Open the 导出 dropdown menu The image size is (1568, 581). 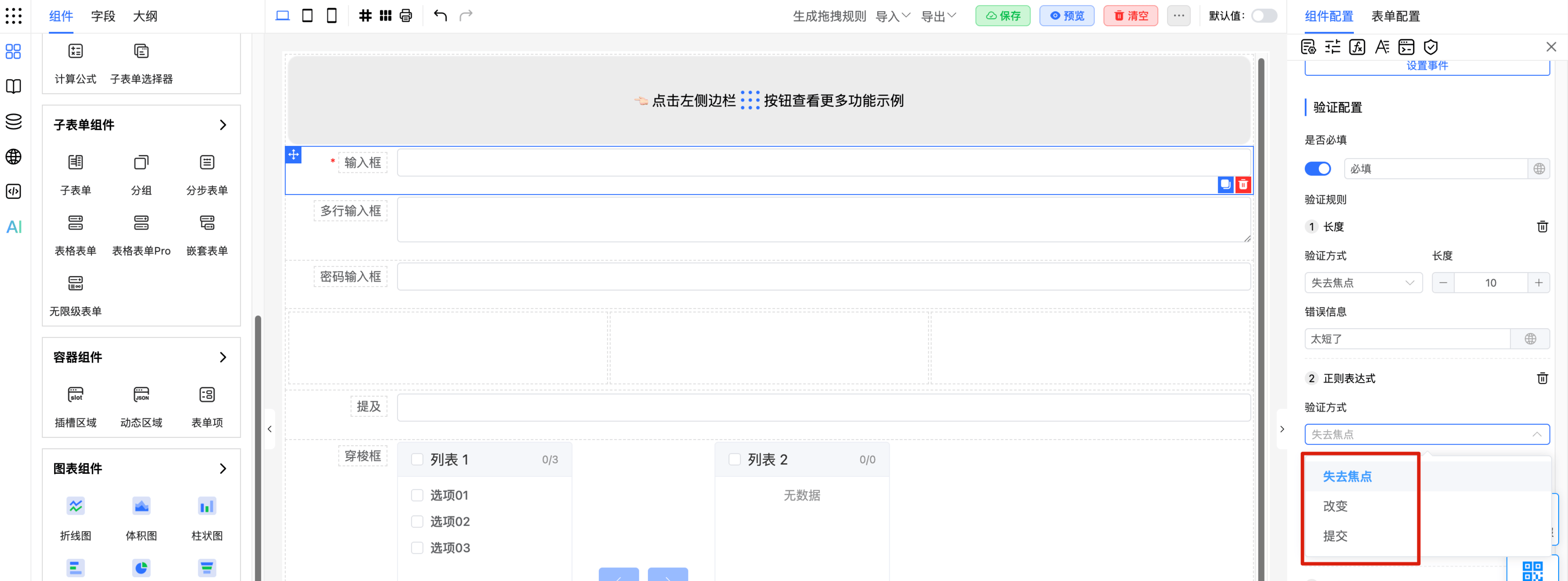(x=938, y=16)
